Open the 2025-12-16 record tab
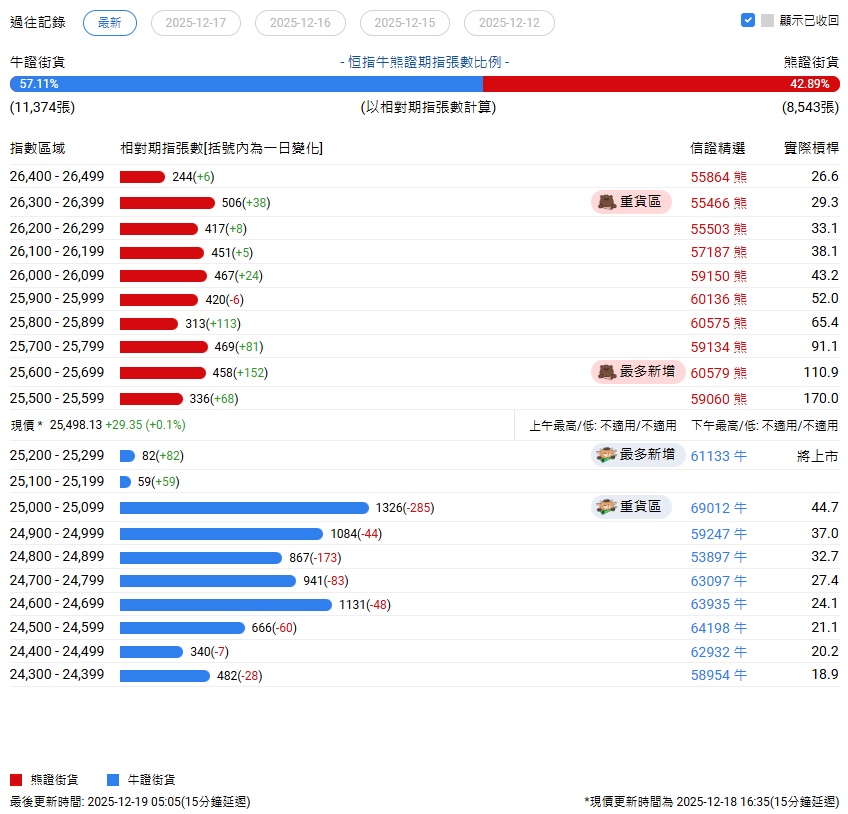 (x=300, y=23)
